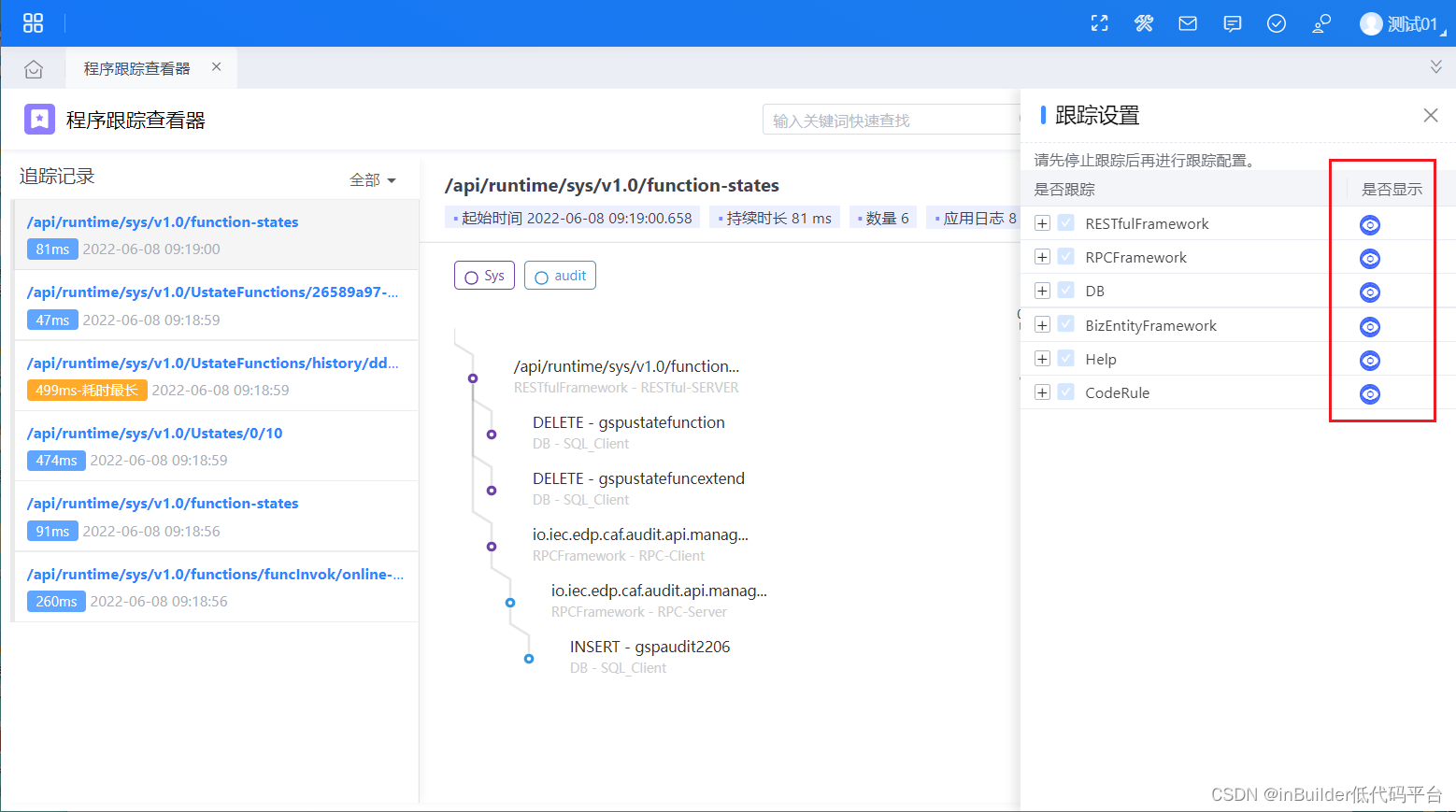The width and height of the screenshot is (1456, 812).
Task: Select the INSERT - gspaudit2206 span
Action: tap(650, 647)
